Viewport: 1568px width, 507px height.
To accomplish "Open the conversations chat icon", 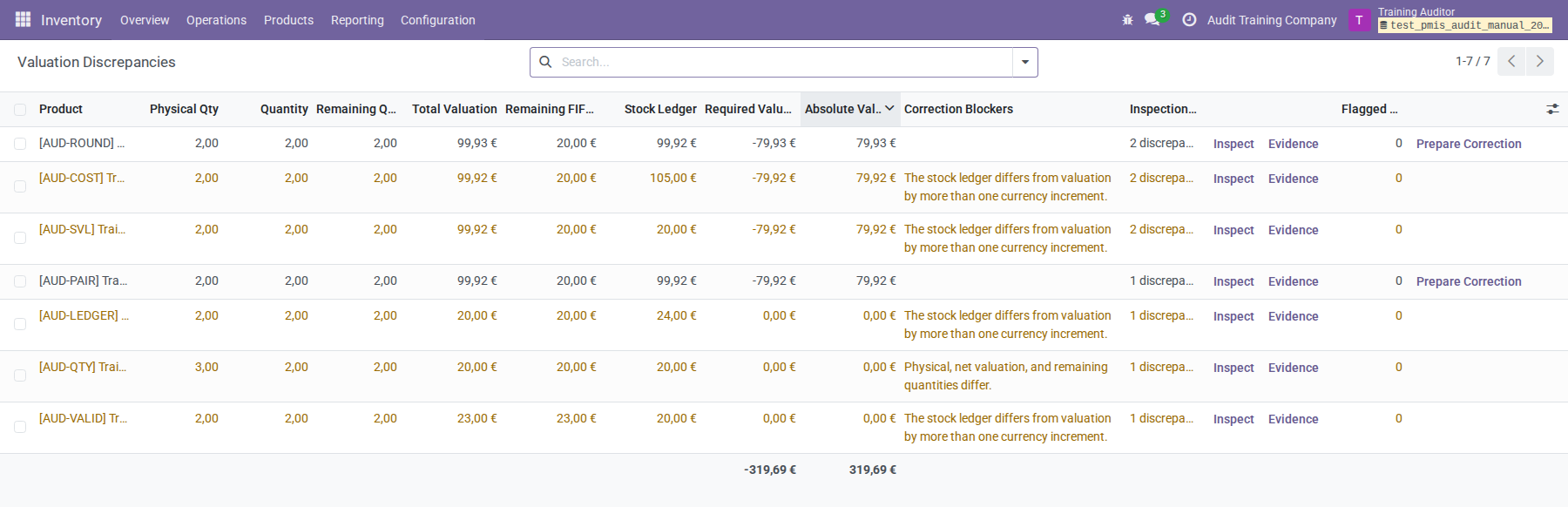I will pyautogui.click(x=1152, y=19).
